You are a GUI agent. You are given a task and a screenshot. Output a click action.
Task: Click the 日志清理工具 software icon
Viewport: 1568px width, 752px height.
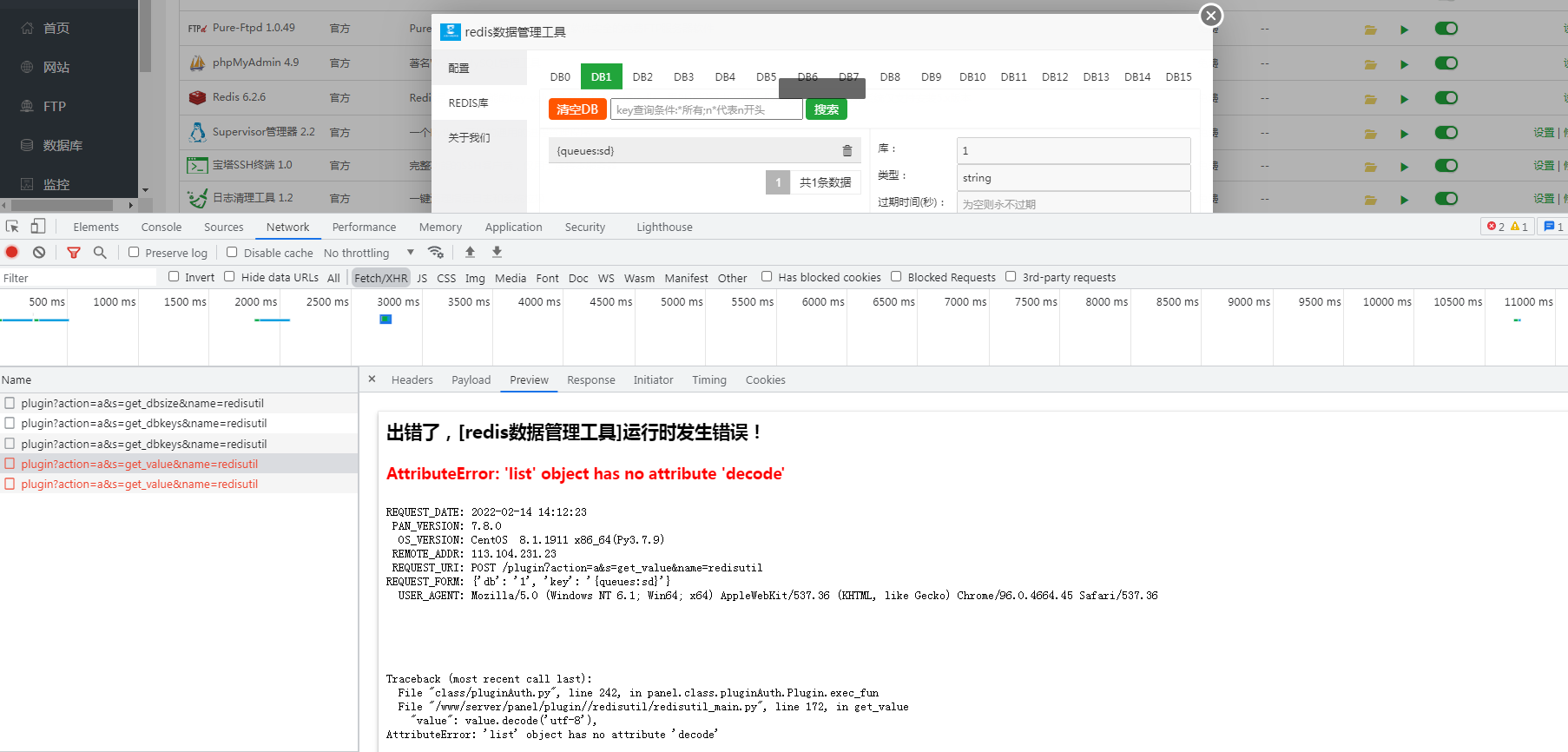pyautogui.click(x=198, y=198)
